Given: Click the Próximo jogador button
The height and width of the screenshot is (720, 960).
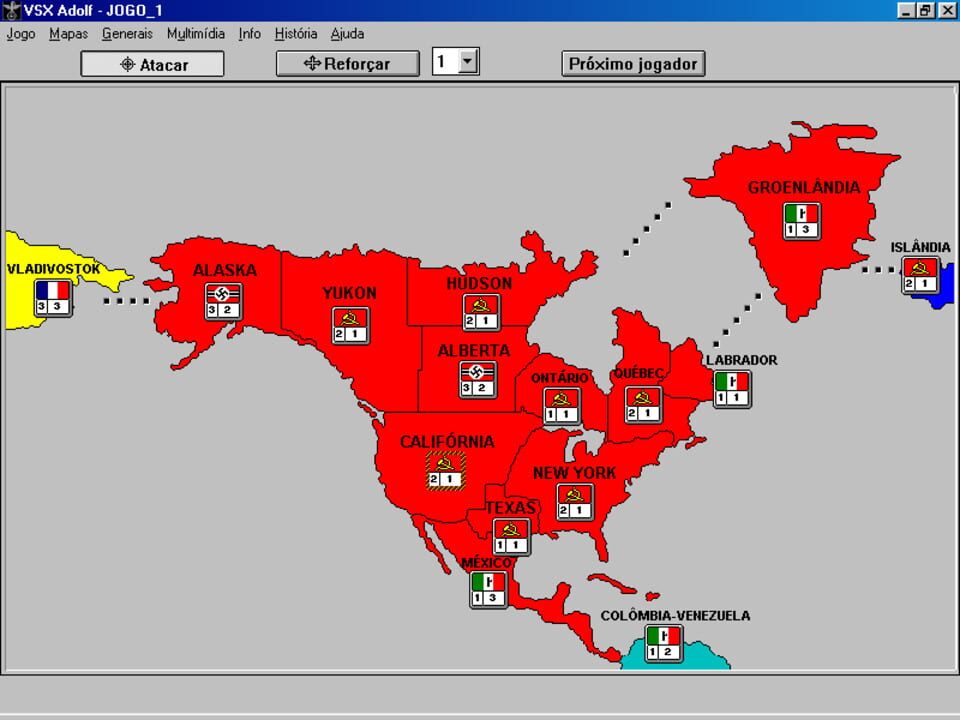Looking at the screenshot, I should tap(633, 64).
